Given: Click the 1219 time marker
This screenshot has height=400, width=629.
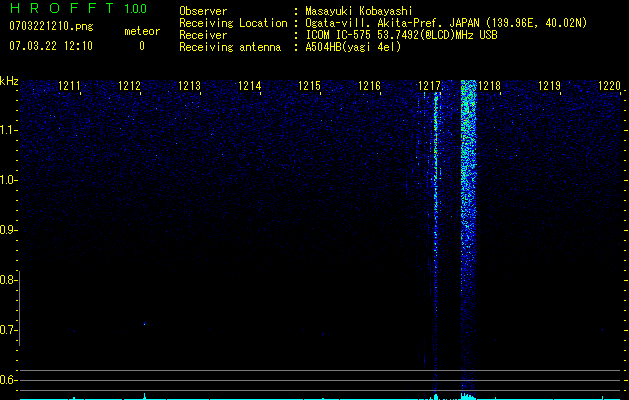Looking at the screenshot, I should pos(549,86).
